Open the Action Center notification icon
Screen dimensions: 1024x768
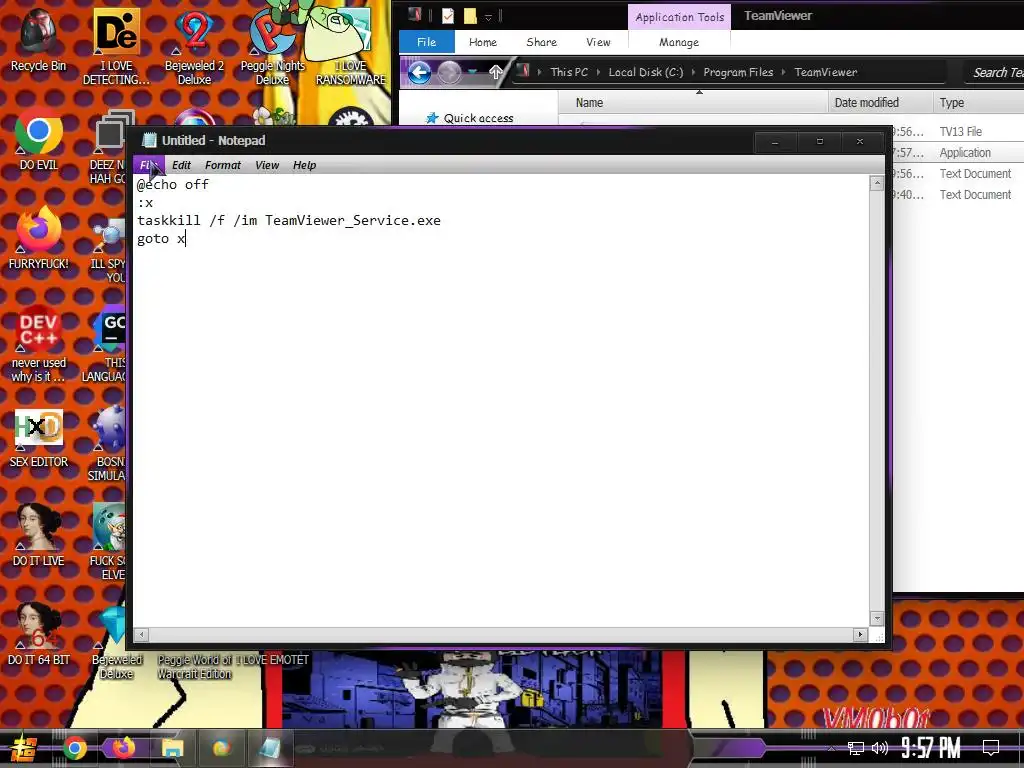coord(991,748)
